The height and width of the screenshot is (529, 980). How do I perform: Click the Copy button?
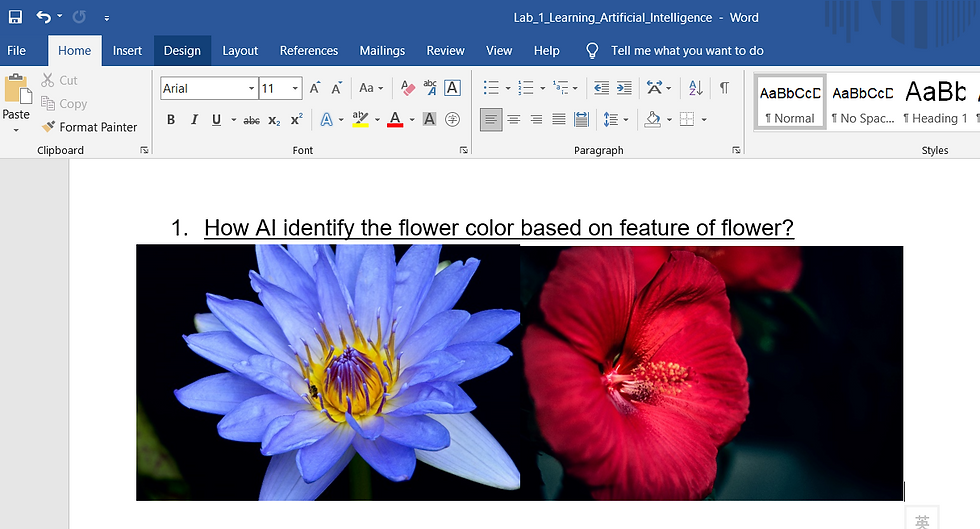point(64,103)
